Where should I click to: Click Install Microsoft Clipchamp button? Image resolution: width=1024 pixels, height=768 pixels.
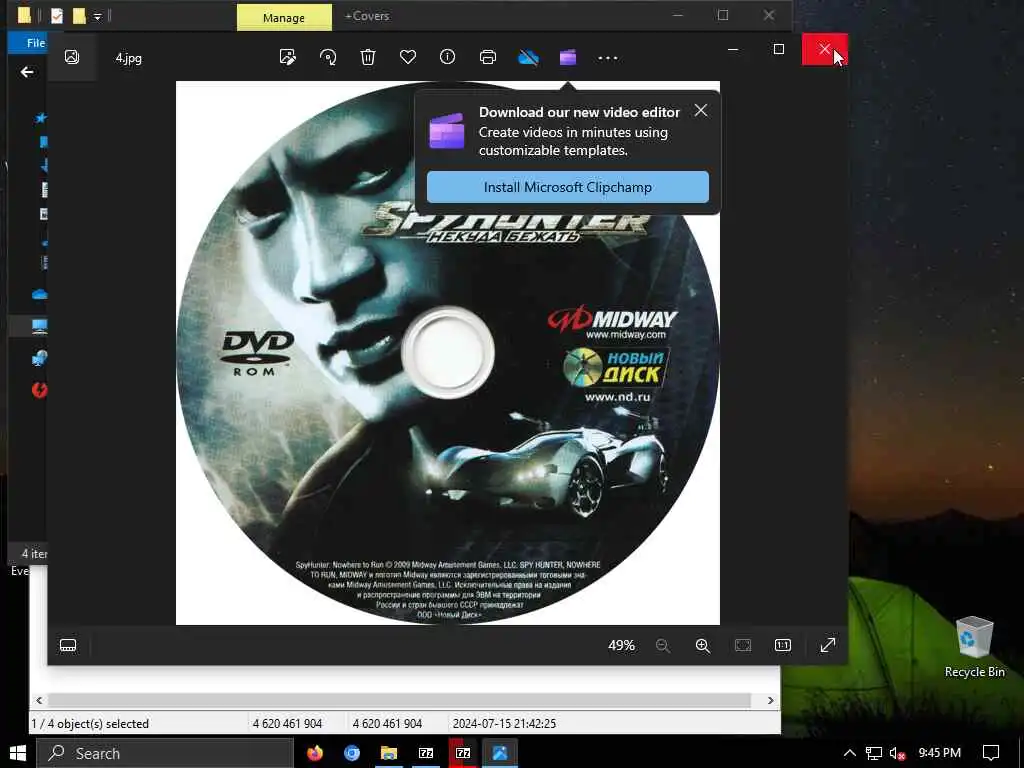coord(568,187)
